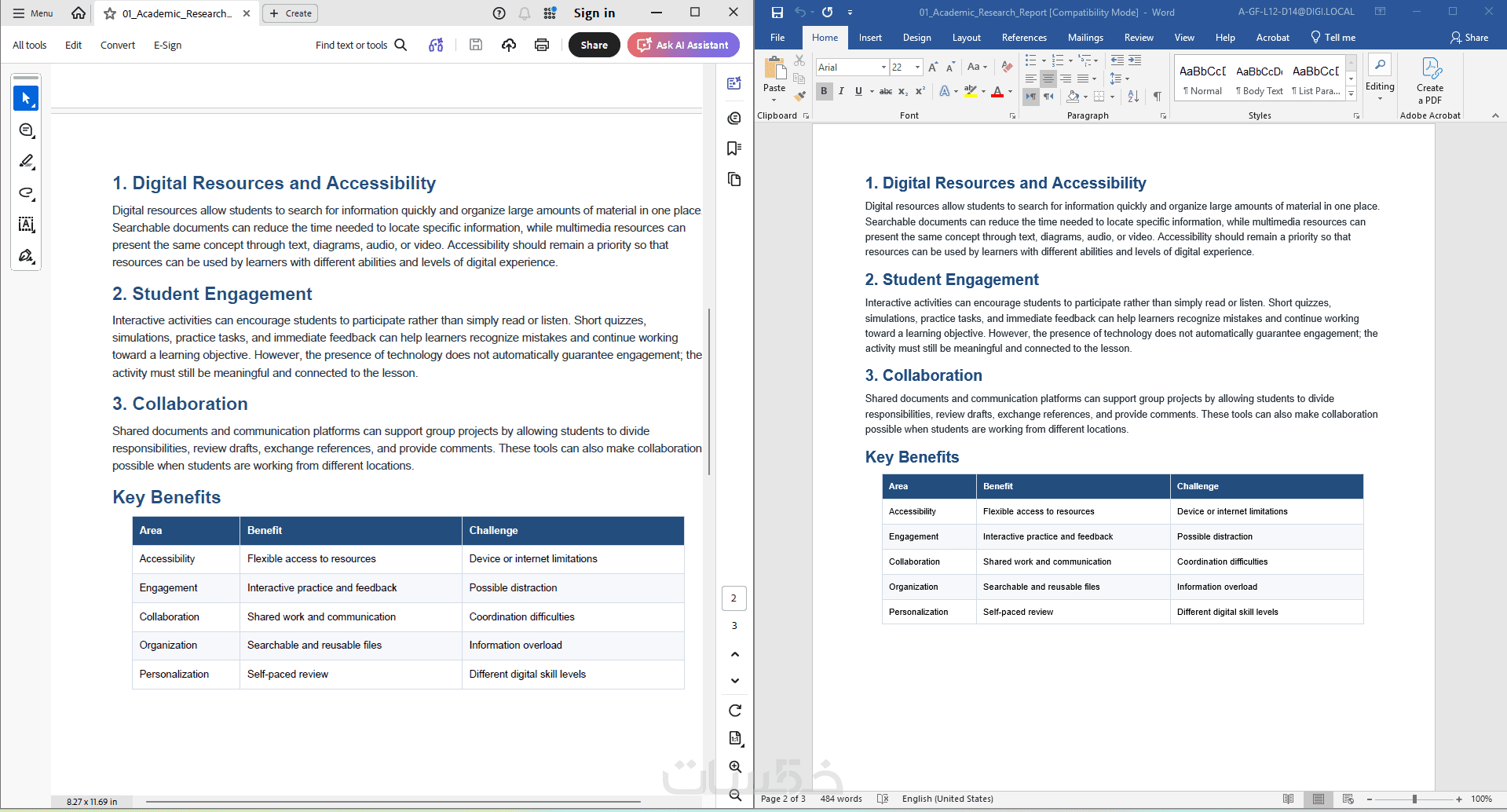Click the print icon in Acrobat toolbar

pos(542,45)
